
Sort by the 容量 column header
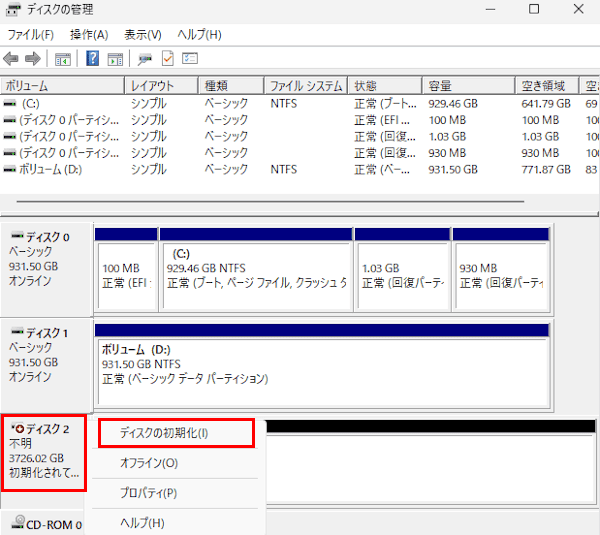point(469,85)
